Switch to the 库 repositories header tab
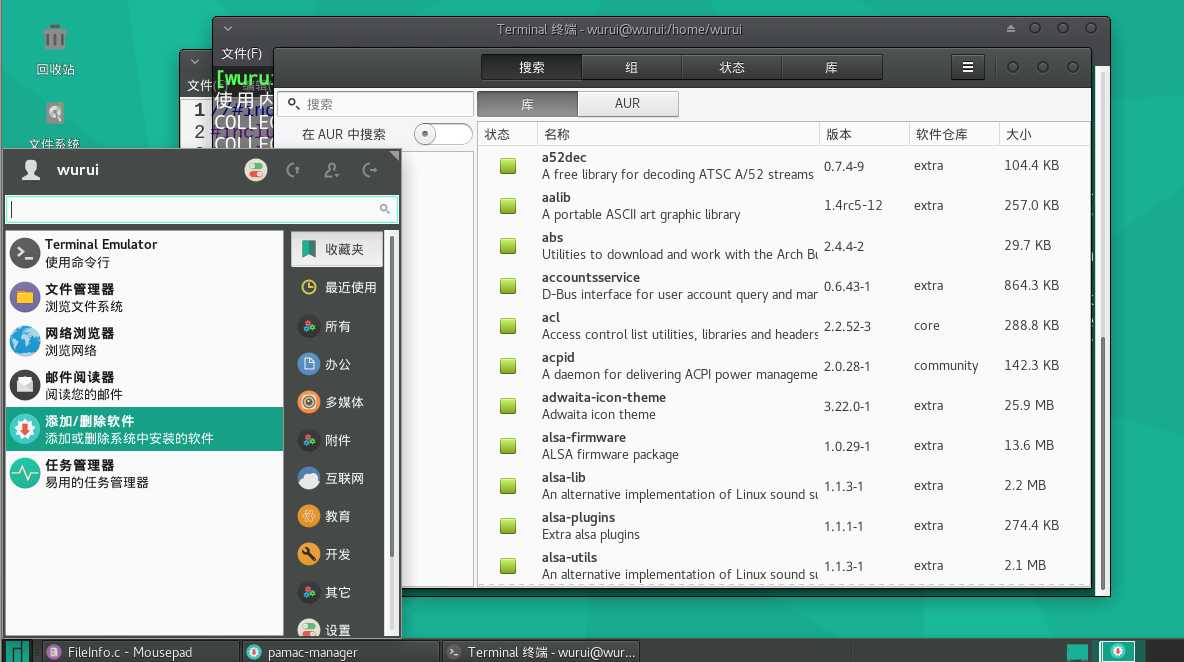This screenshot has width=1184, height=662. tap(831, 67)
